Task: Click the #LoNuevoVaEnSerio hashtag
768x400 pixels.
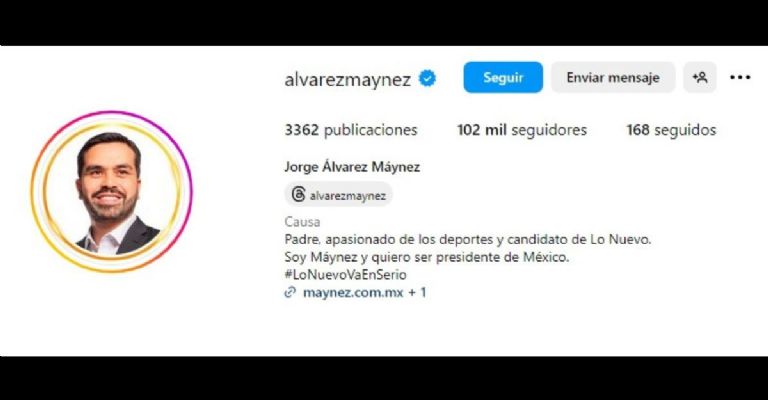Action: pos(345,275)
